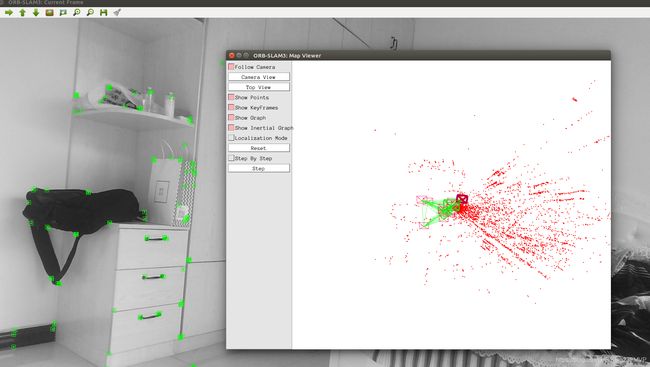This screenshot has width=650, height=367.
Task: Fit the image to window icon
Action: pos(63,13)
